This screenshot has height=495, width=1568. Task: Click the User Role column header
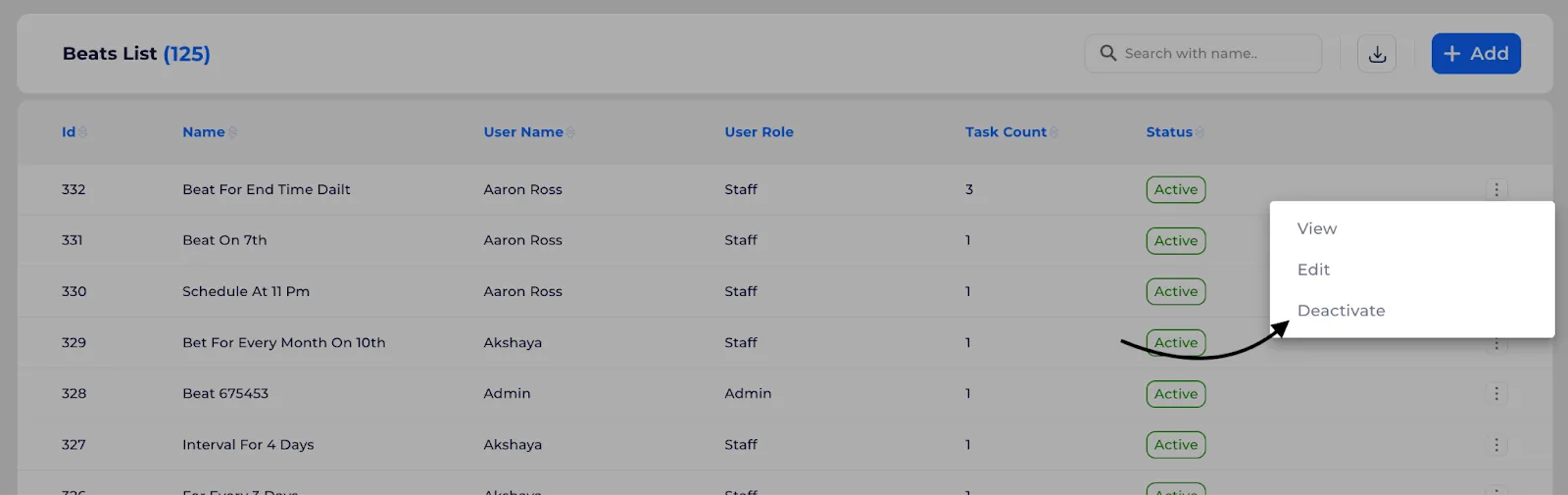click(759, 132)
